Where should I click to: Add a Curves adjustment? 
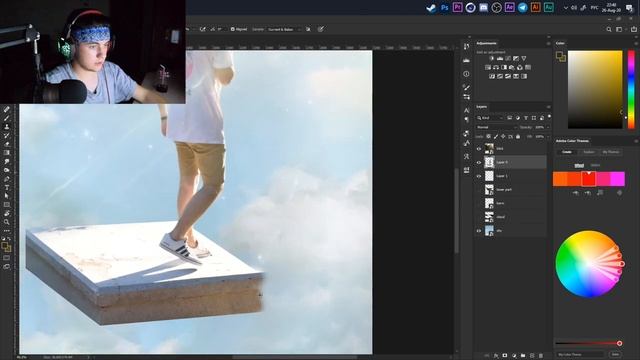click(508, 58)
